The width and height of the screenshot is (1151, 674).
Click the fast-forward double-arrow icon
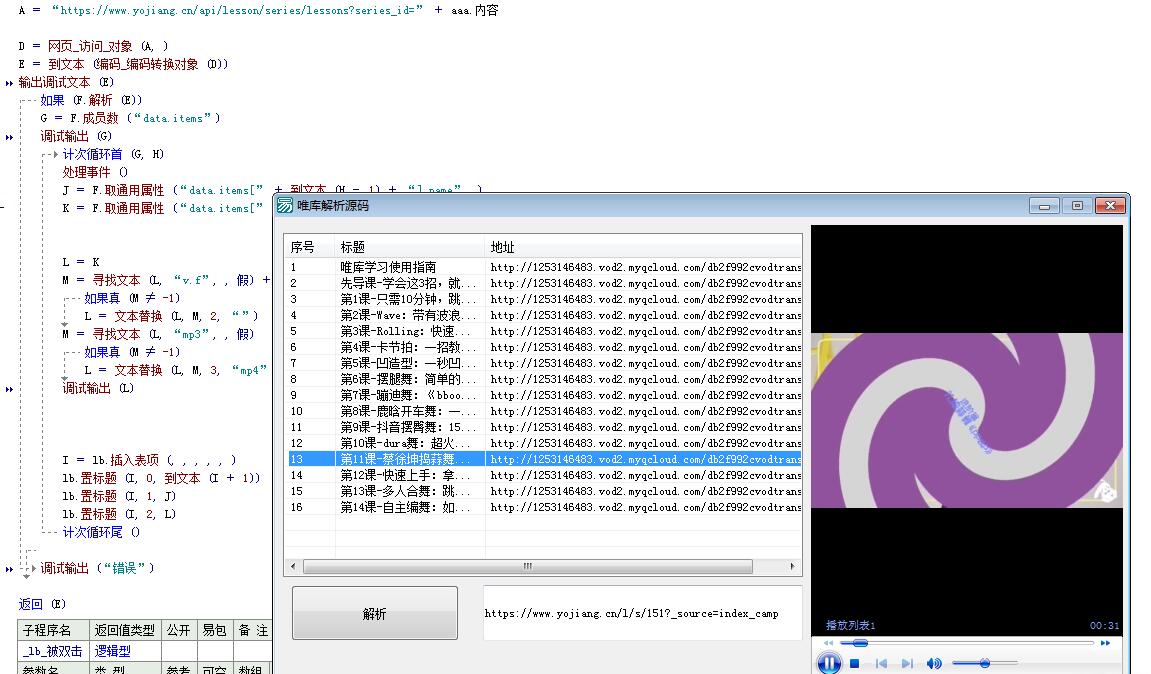click(1105, 643)
